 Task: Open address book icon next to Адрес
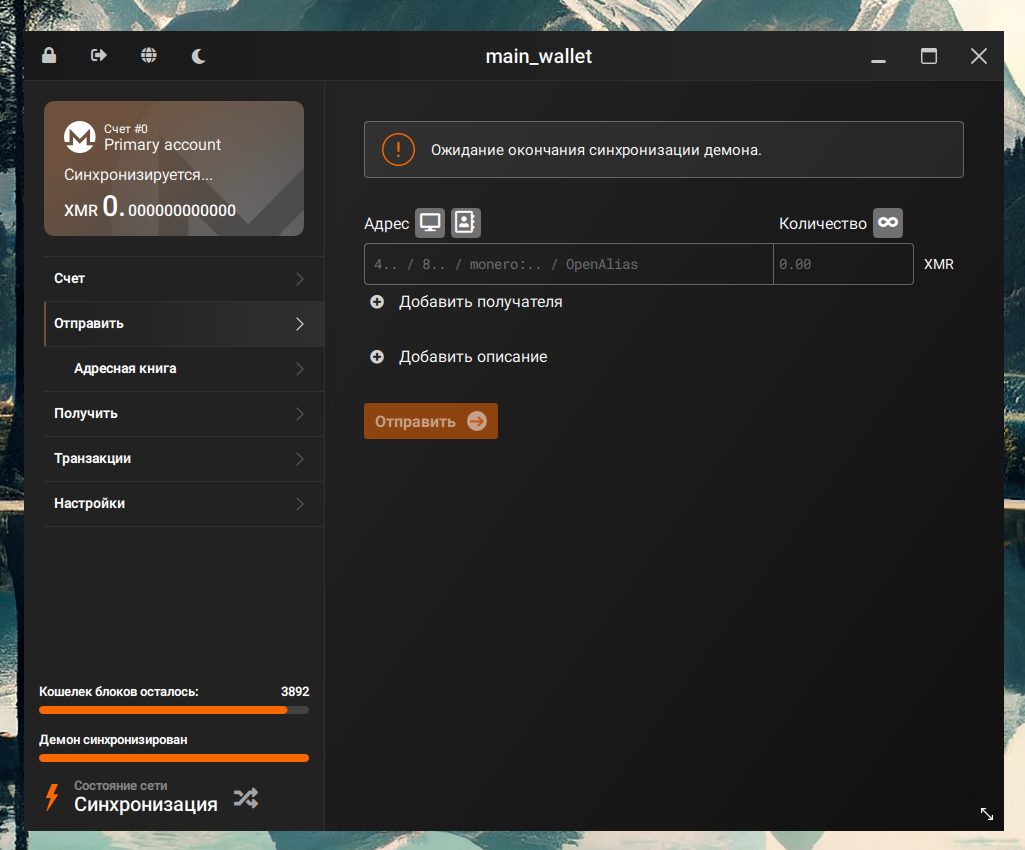tap(465, 223)
